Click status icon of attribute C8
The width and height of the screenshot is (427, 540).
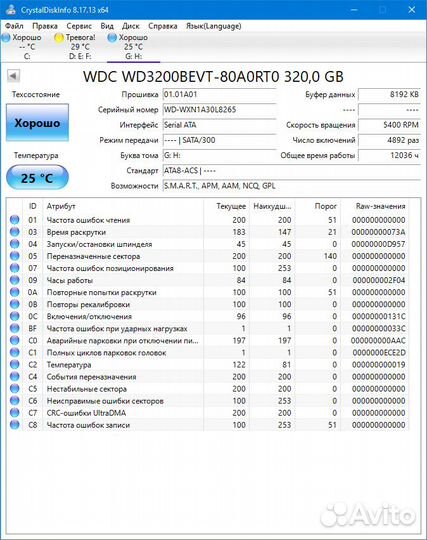14,424
